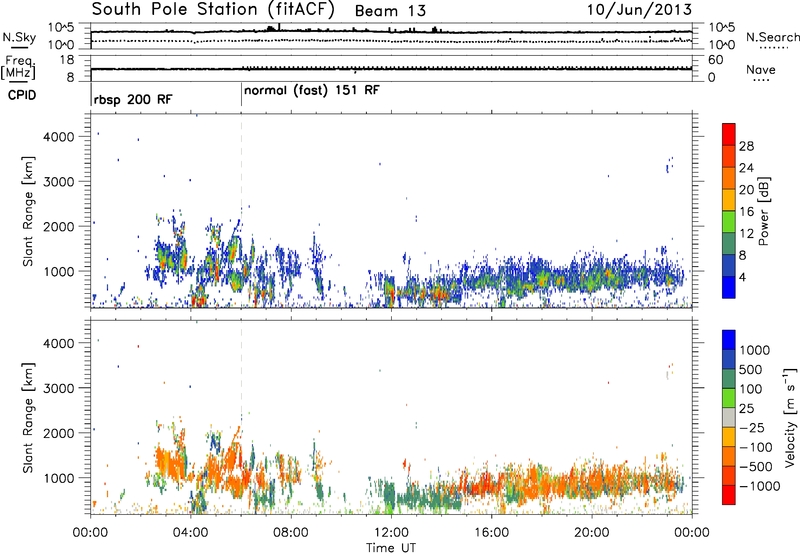Image resolution: width=800 pixels, height=554 pixels.
Task: Click the '4000' tick on the power plot
Action: pos(58,137)
